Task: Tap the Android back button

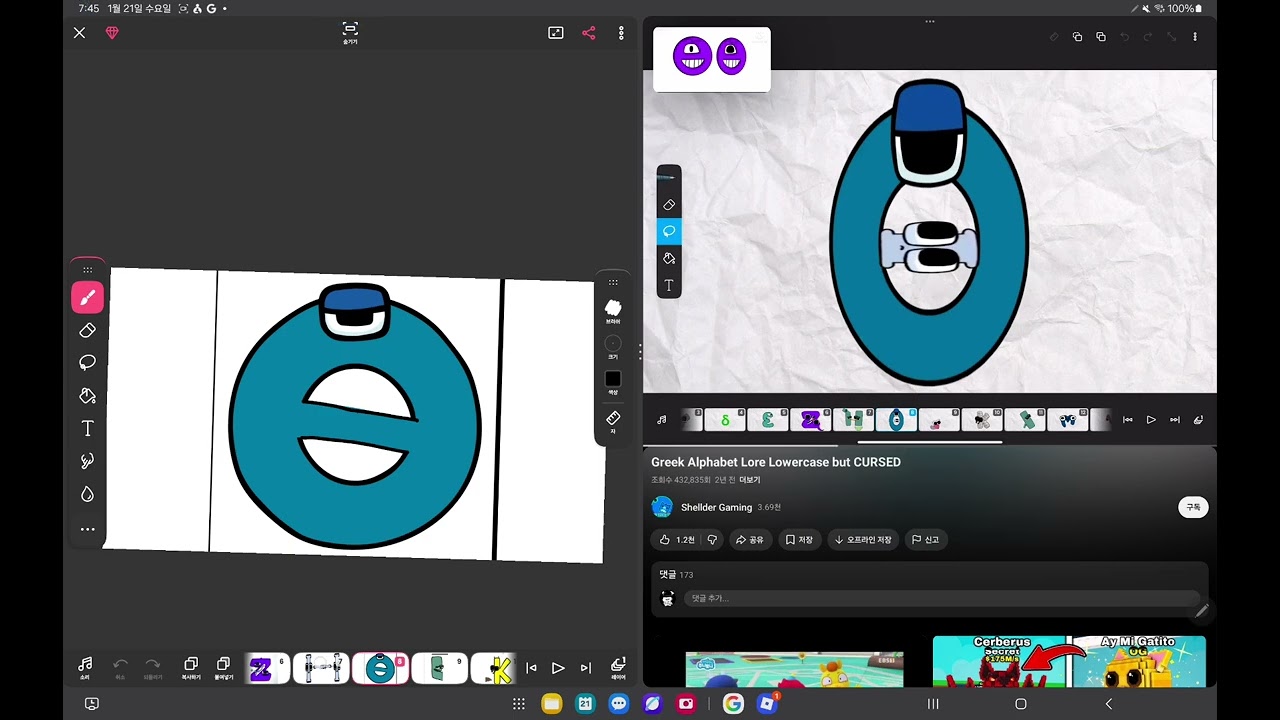Action: (1108, 704)
